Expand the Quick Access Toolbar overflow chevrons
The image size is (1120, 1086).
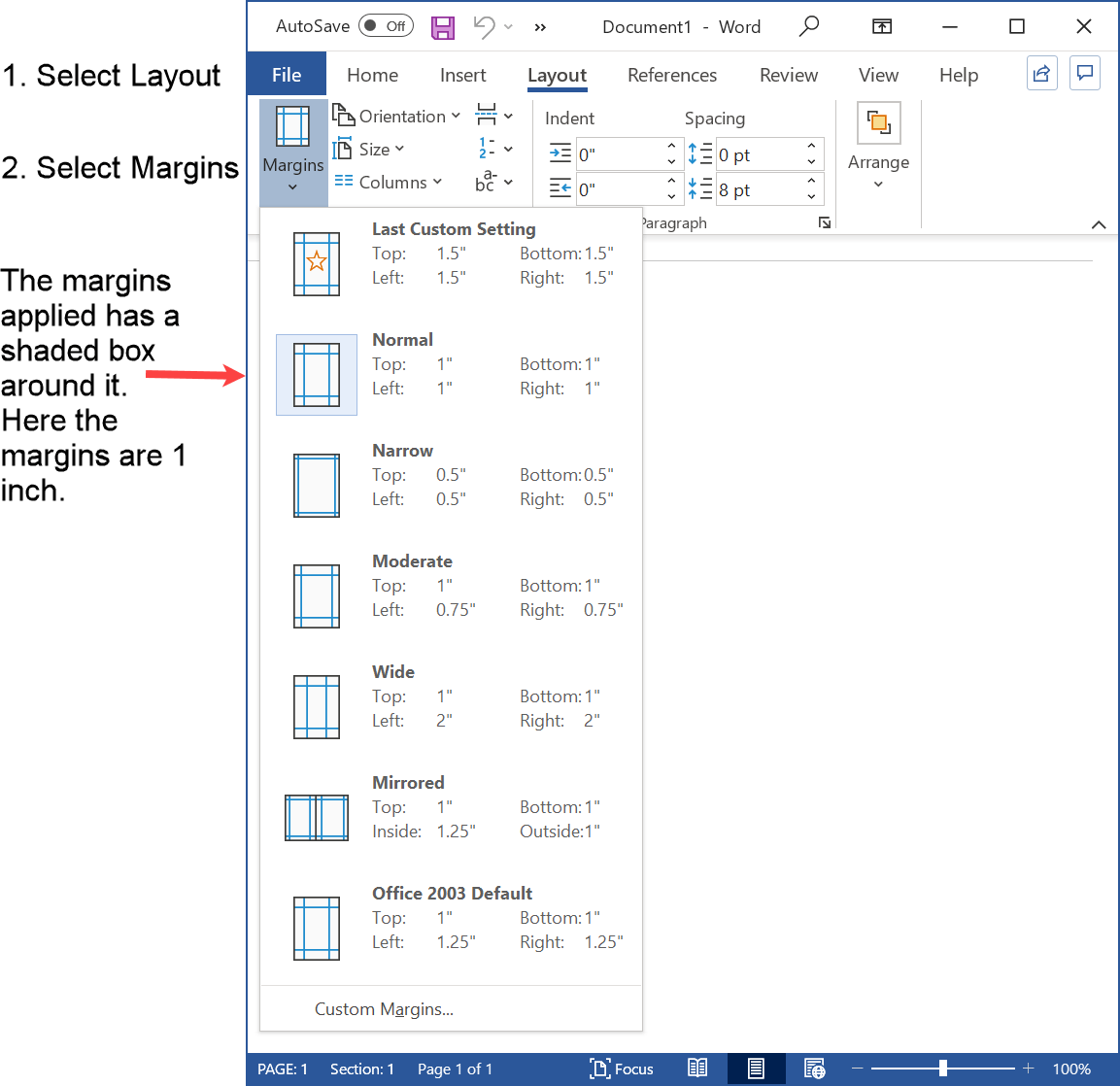click(540, 27)
